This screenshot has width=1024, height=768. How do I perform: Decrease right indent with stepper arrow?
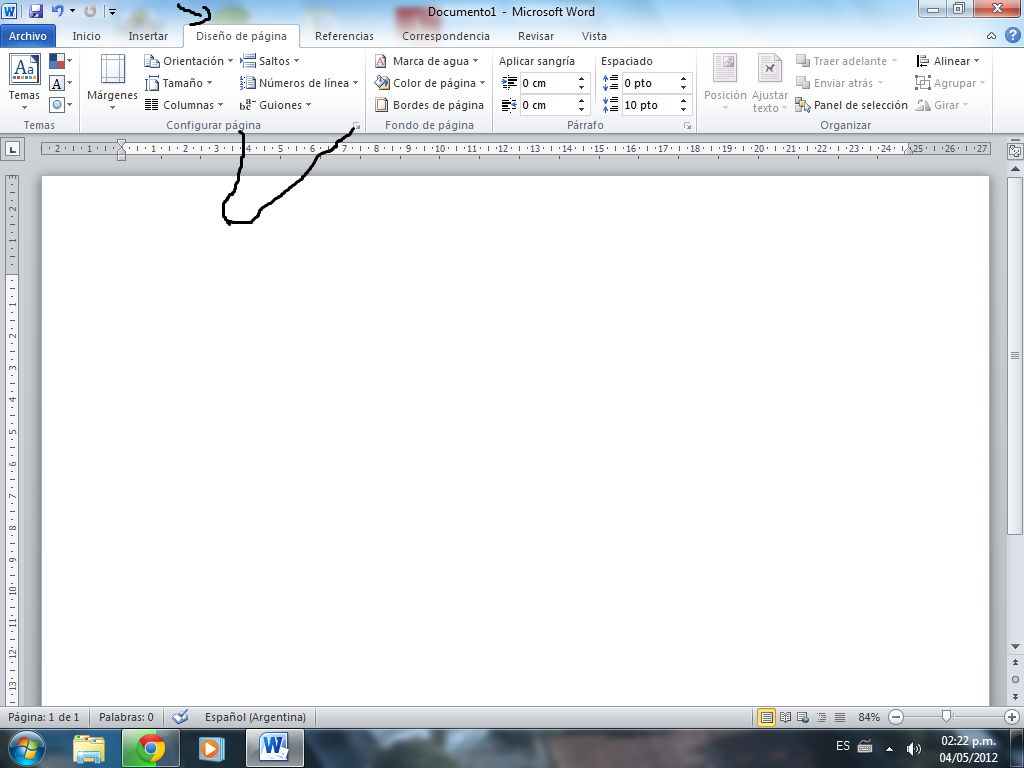click(581, 110)
